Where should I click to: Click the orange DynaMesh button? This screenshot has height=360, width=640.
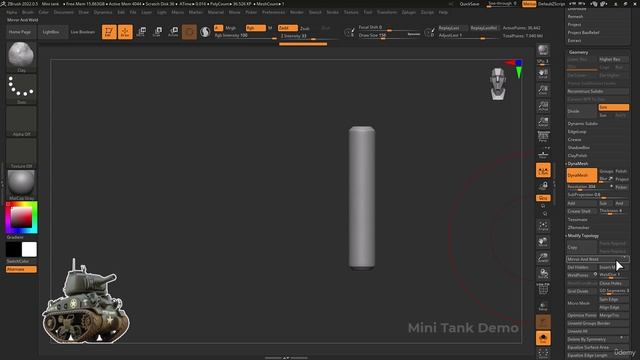582,175
